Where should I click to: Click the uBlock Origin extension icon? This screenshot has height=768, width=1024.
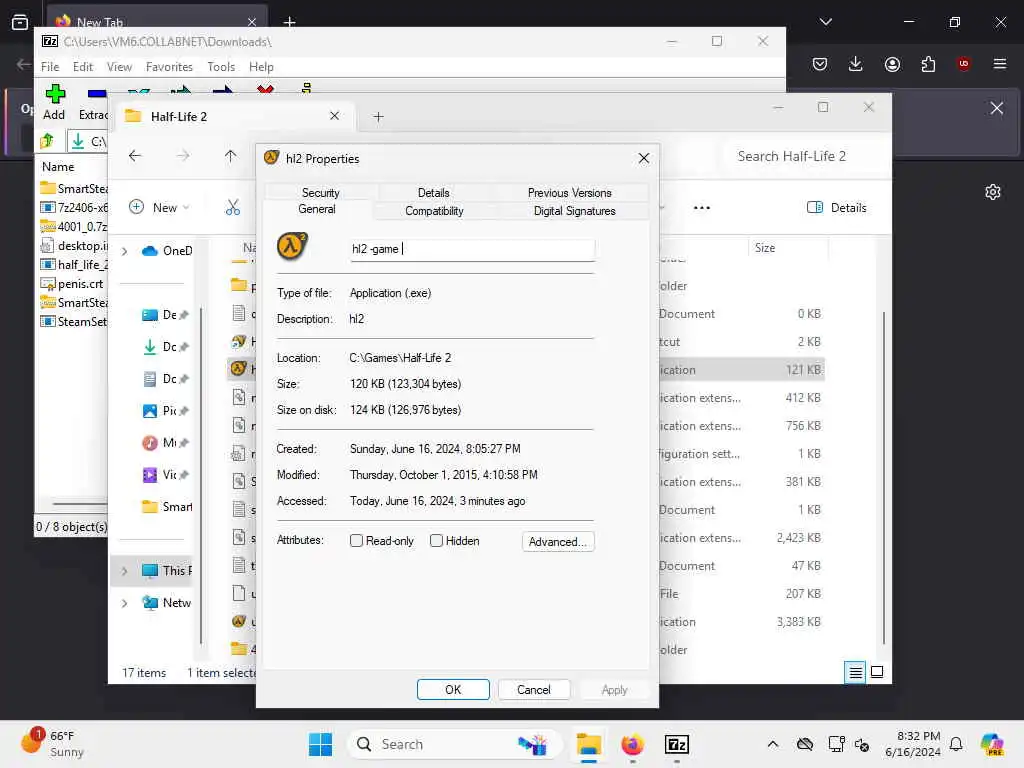(x=963, y=64)
